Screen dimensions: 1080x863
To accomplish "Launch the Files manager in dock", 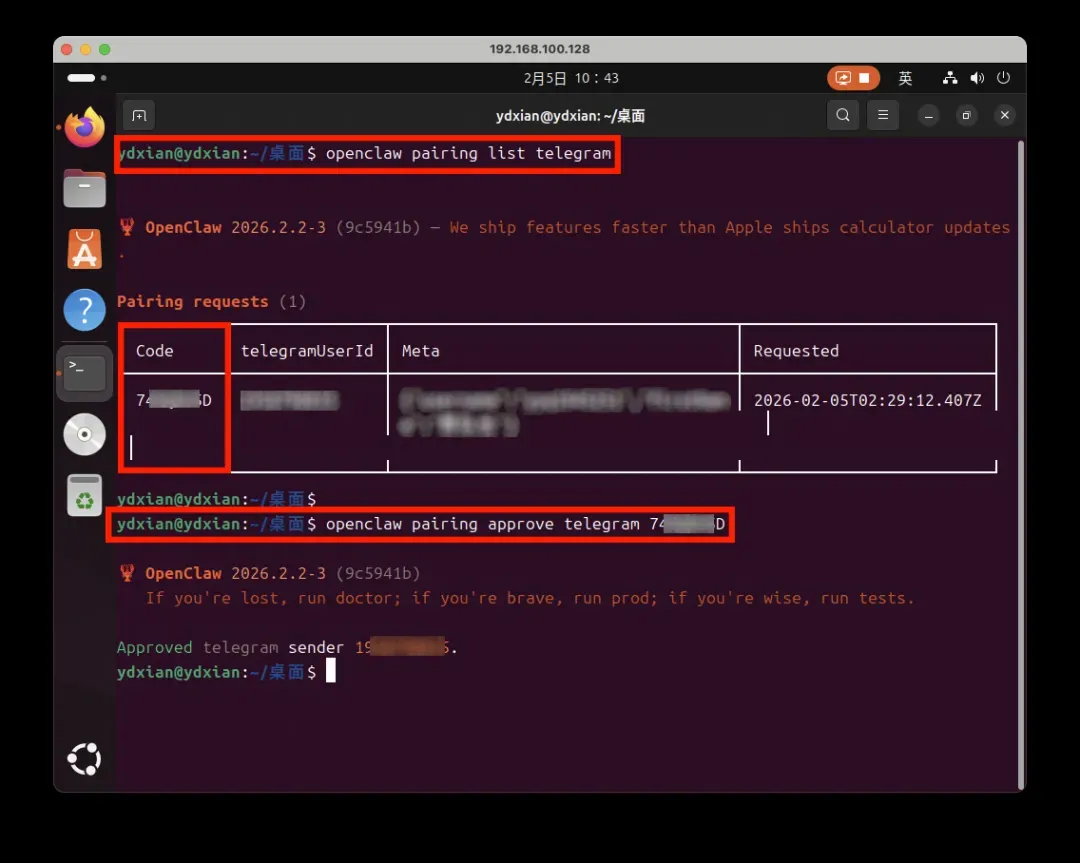I will (85, 188).
